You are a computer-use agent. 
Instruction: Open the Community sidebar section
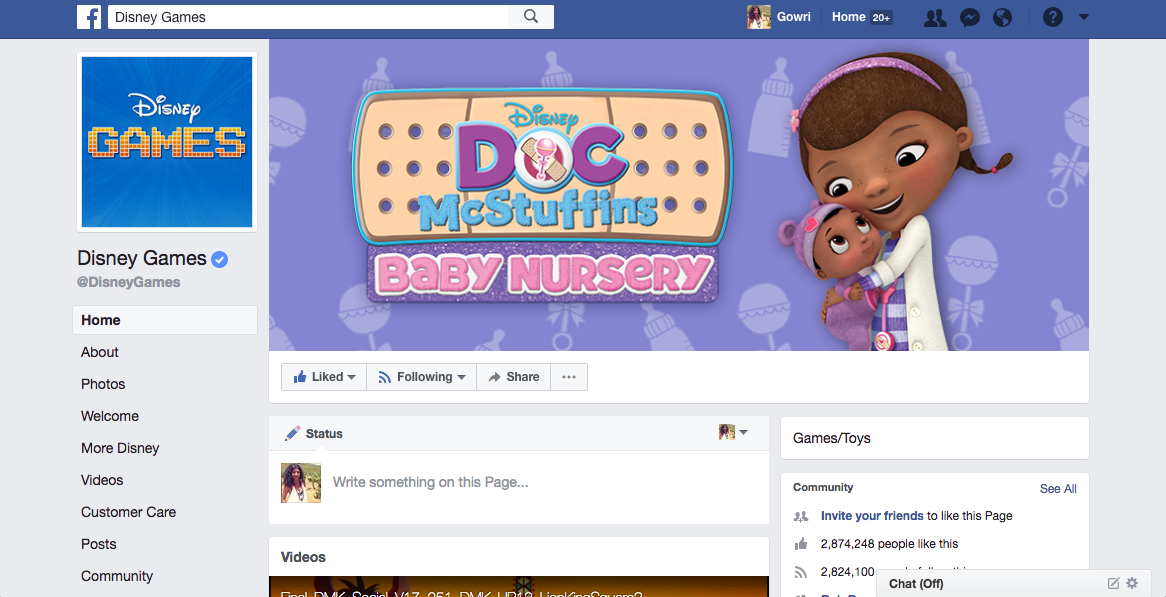pyautogui.click(x=117, y=576)
